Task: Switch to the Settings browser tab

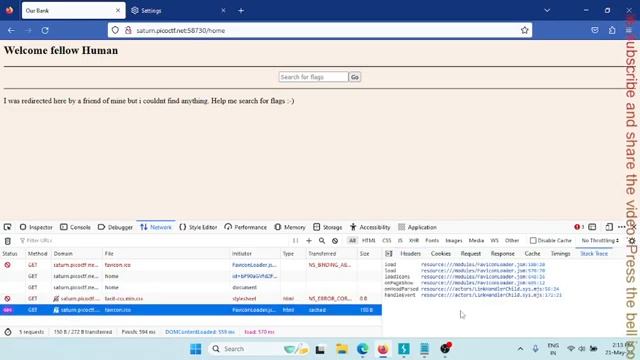Action: pyautogui.click(x=178, y=11)
